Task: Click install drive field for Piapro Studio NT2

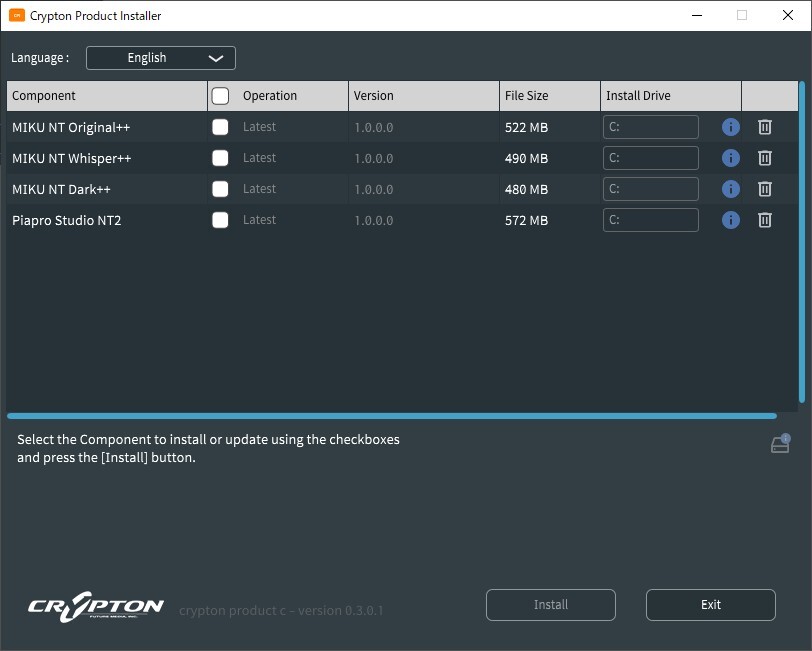Action: click(x=650, y=220)
